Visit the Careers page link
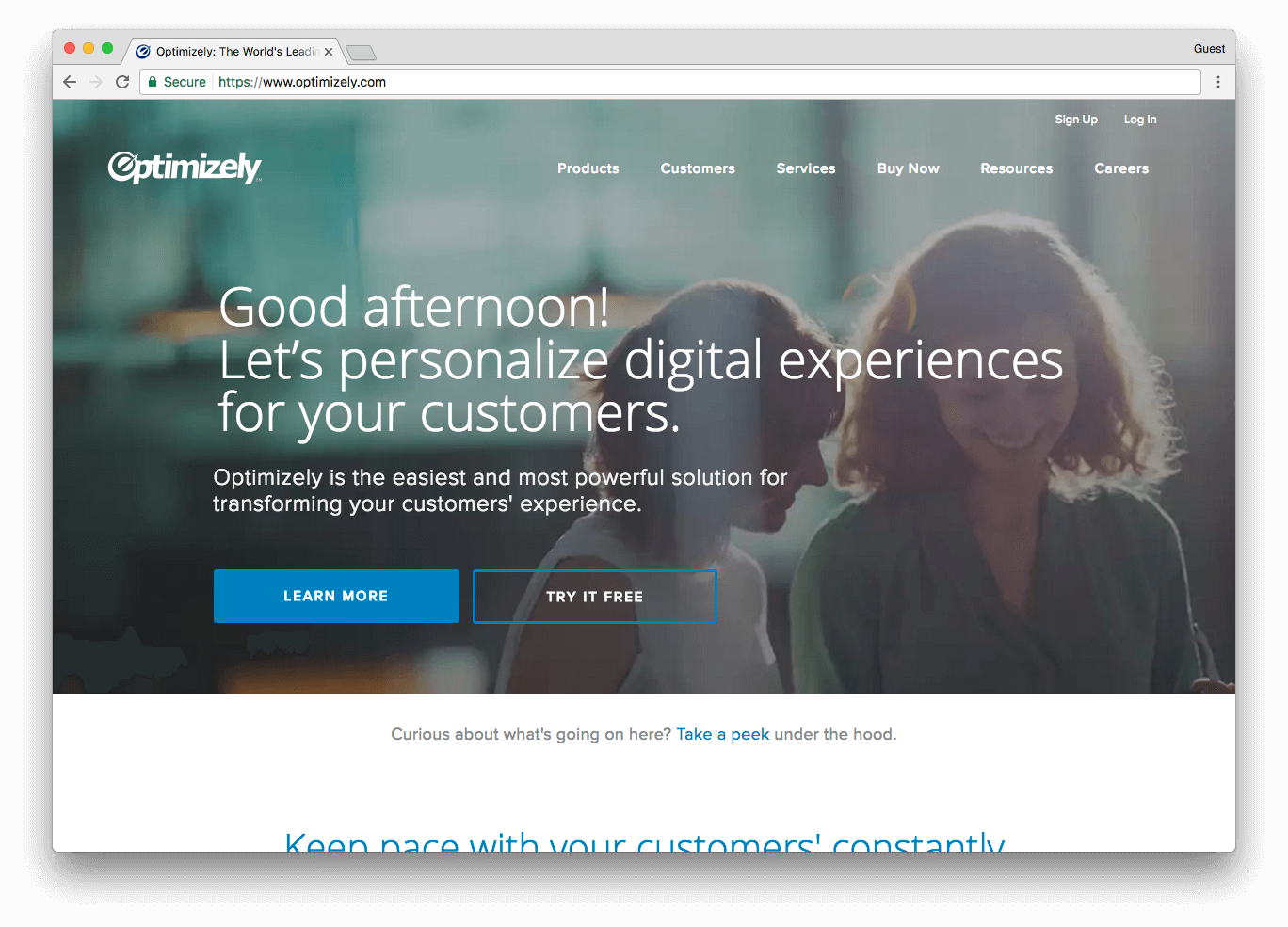This screenshot has width=1288, height=927. click(x=1121, y=168)
